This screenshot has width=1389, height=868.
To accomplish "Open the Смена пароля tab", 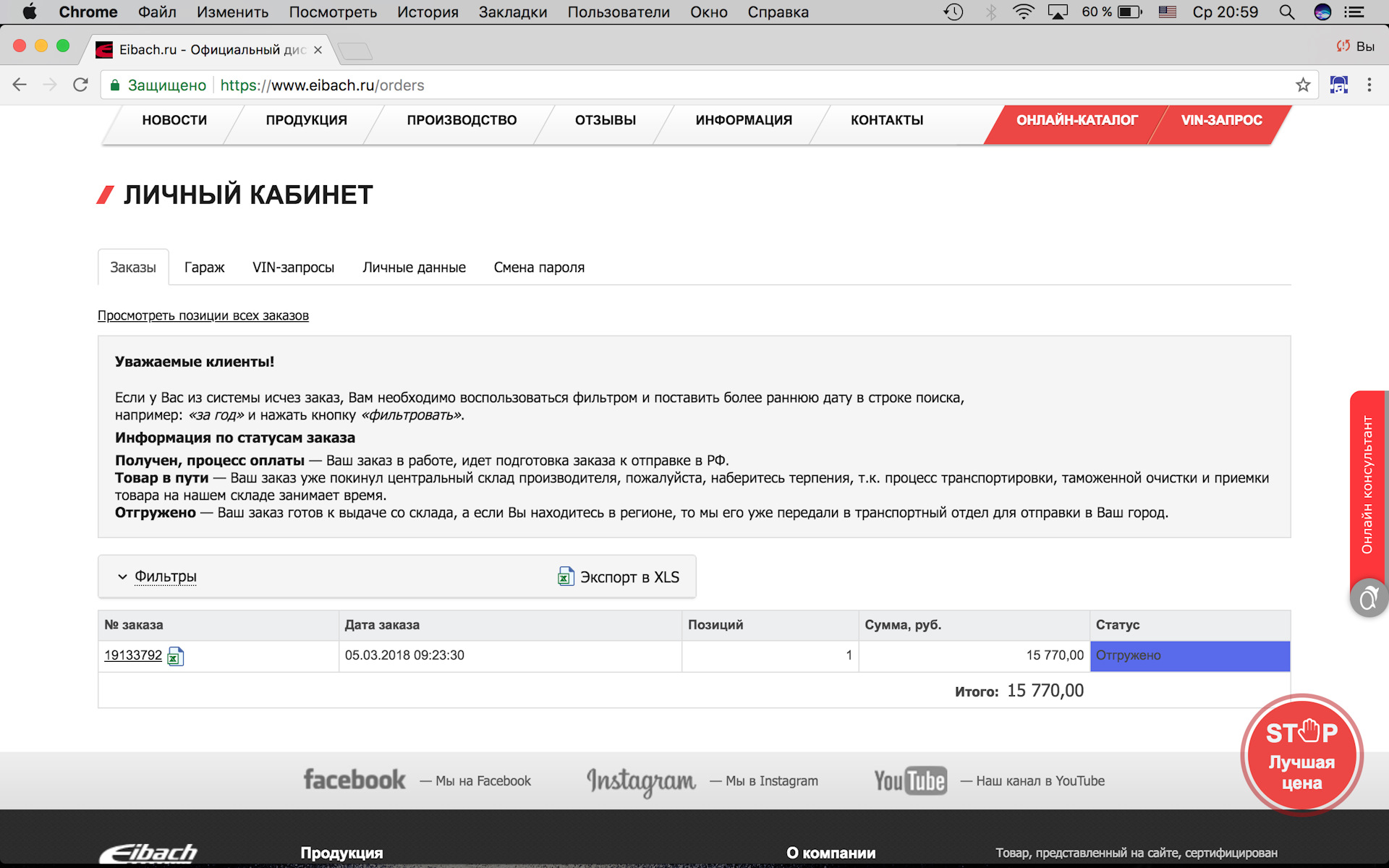I will tap(539, 267).
